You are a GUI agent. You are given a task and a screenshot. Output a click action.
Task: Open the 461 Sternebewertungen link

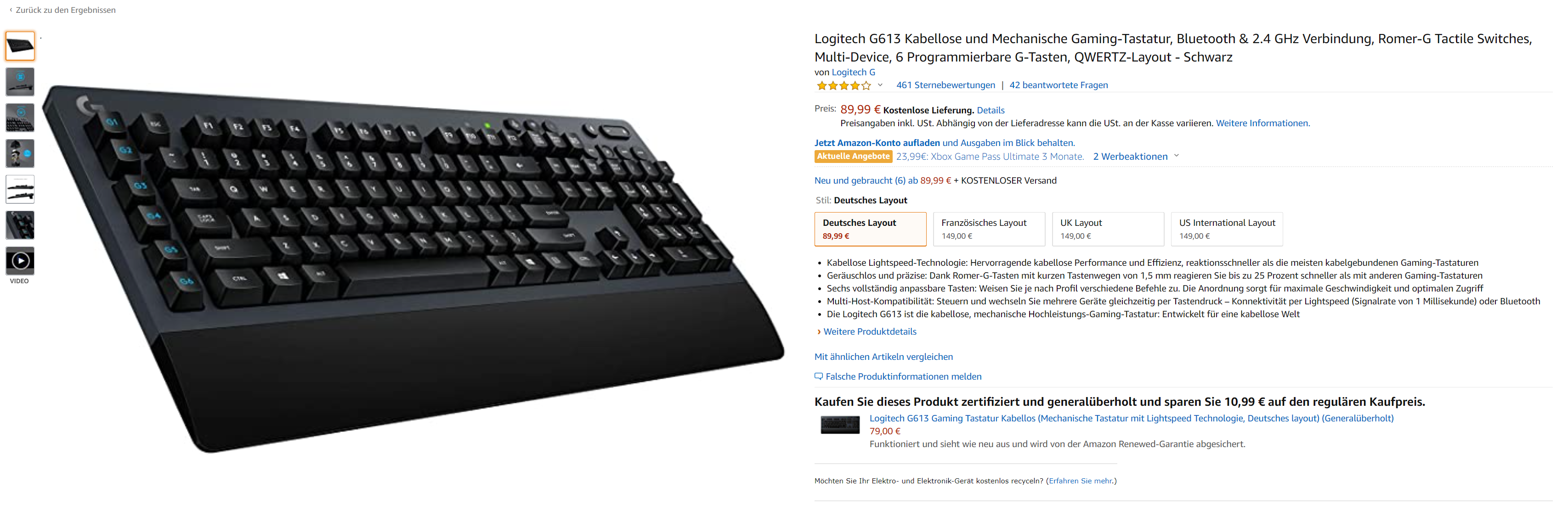[945, 85]
